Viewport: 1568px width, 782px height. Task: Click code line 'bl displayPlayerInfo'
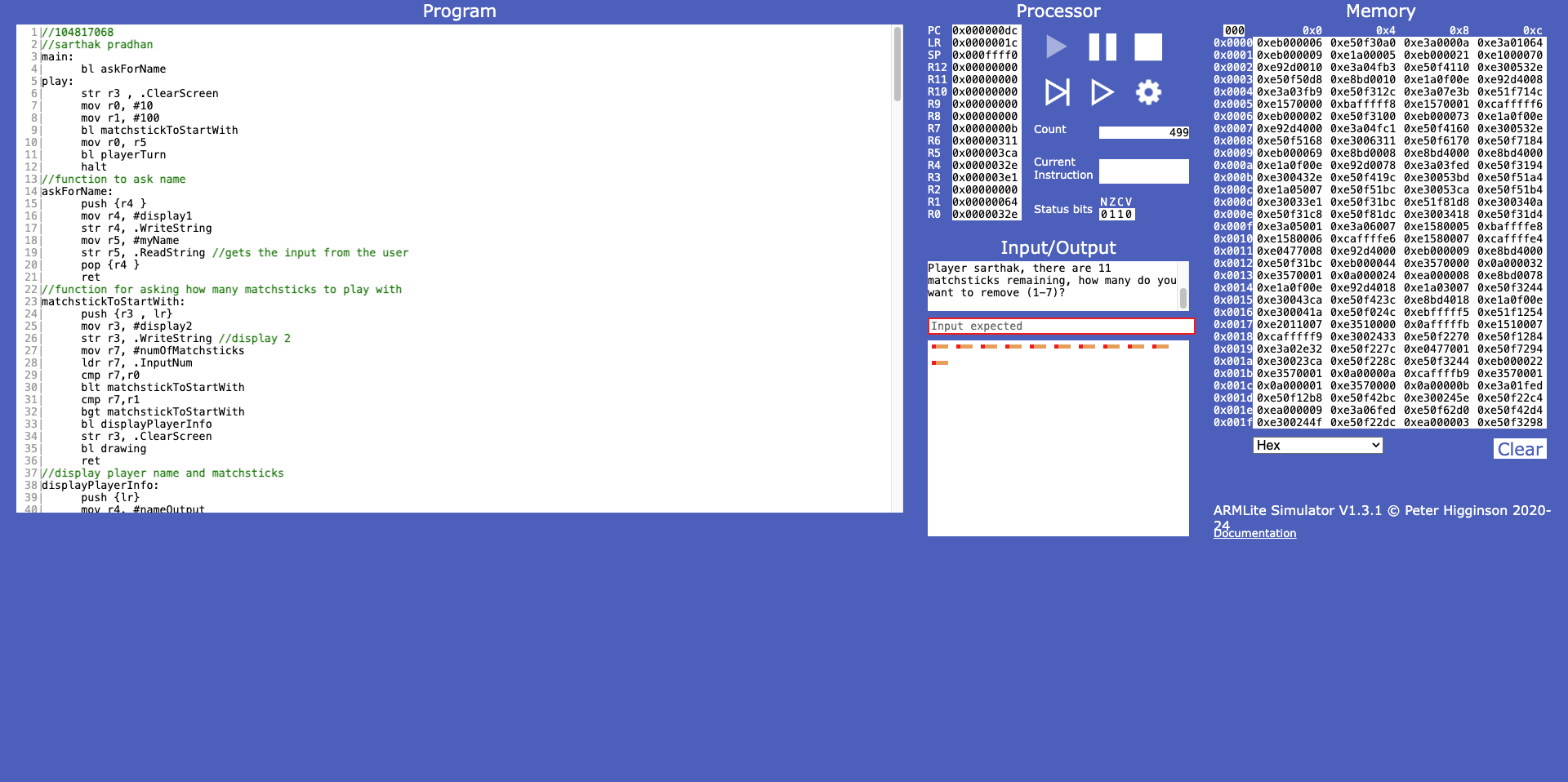146,424
